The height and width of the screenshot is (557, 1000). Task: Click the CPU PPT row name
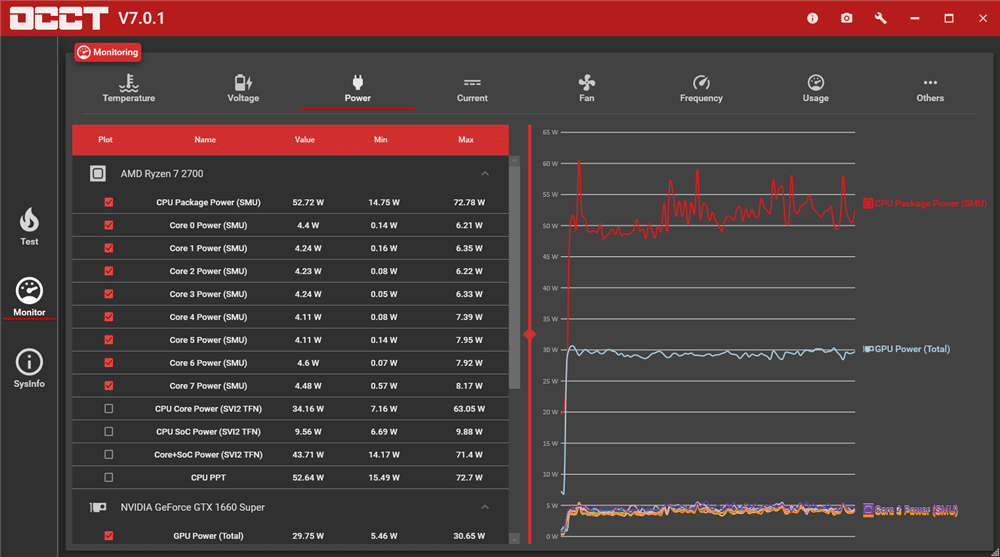click(x=209, y=477)
